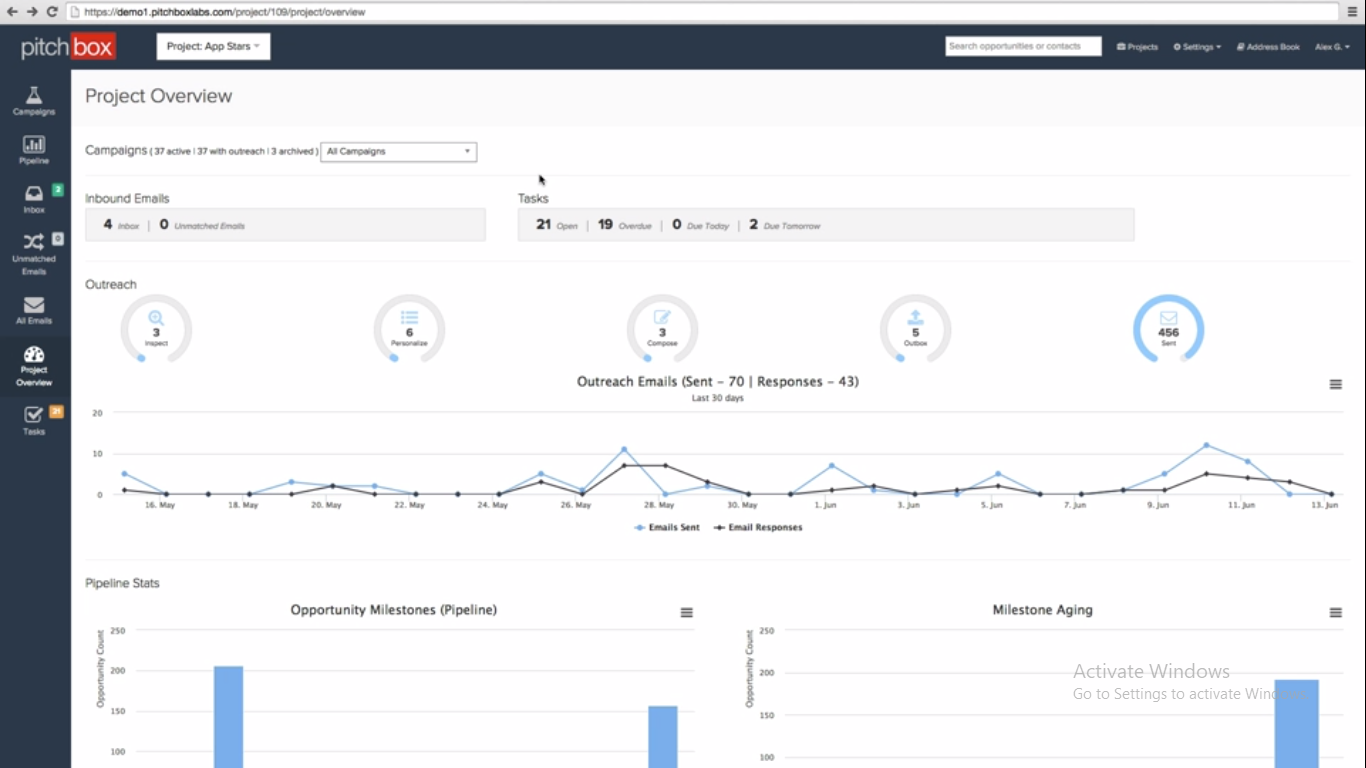1366x768 pixels.
Task: Open Outreach Emails chart hamburger menu
Action: click(1335, 385)
